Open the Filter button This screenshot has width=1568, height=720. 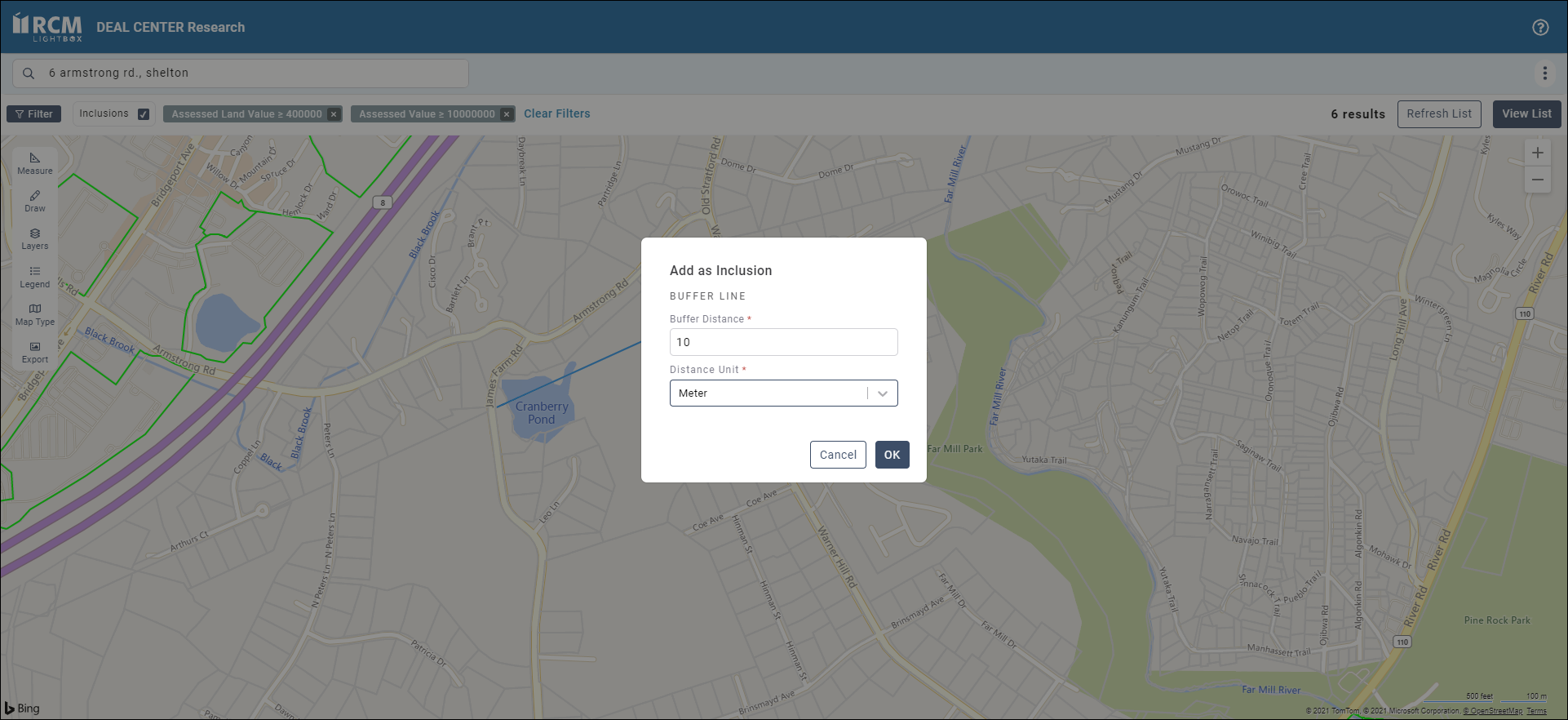point(34,114)
